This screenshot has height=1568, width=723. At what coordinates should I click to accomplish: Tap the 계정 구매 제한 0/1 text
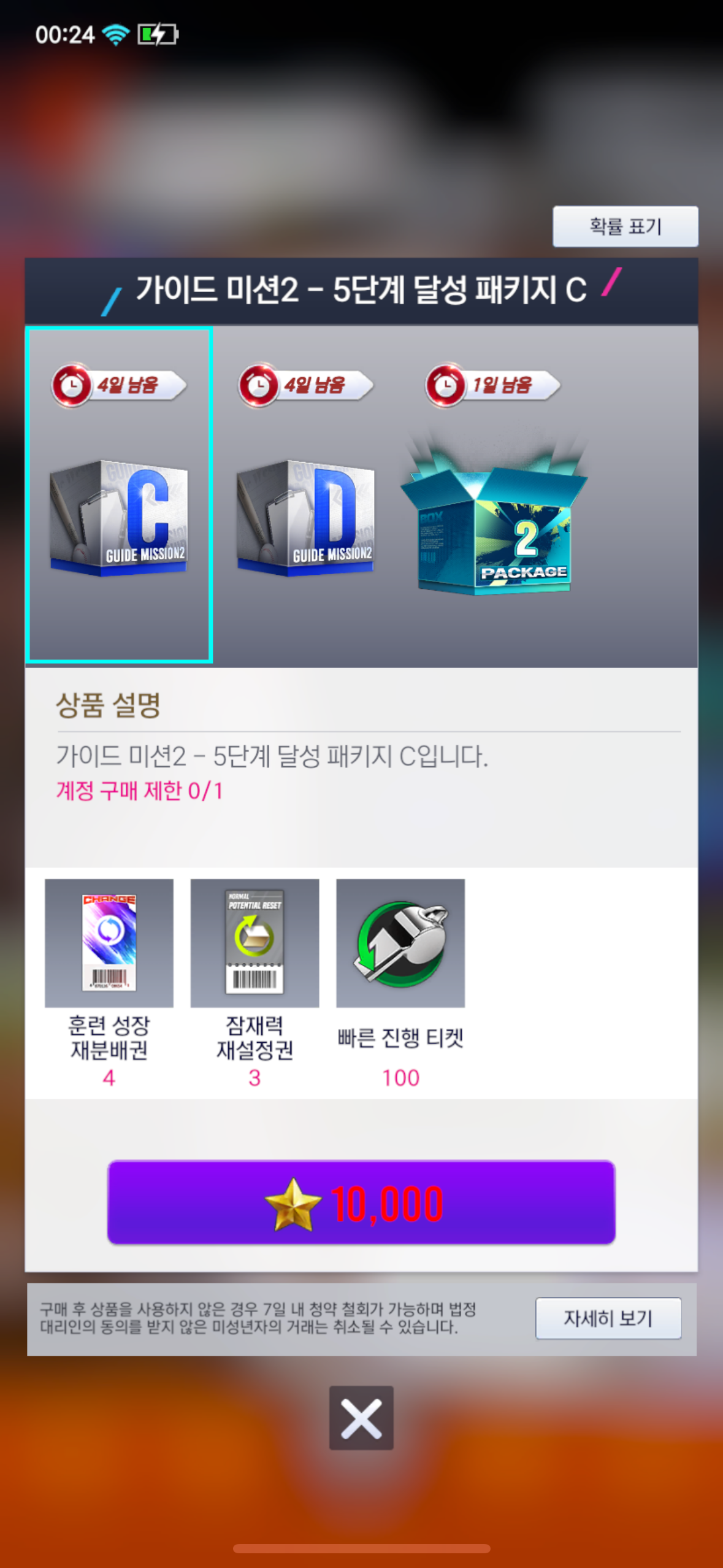tap(139, 791)
